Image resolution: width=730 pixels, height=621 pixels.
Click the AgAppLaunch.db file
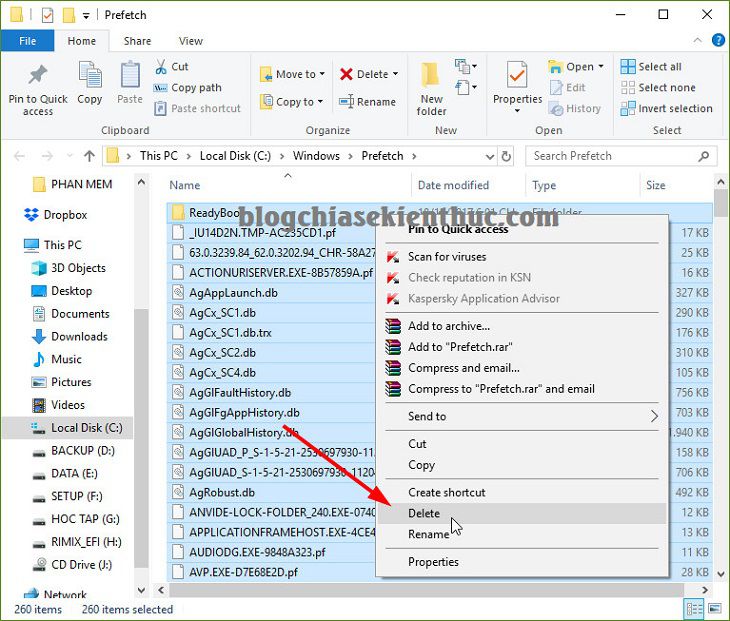coord(233,293)
